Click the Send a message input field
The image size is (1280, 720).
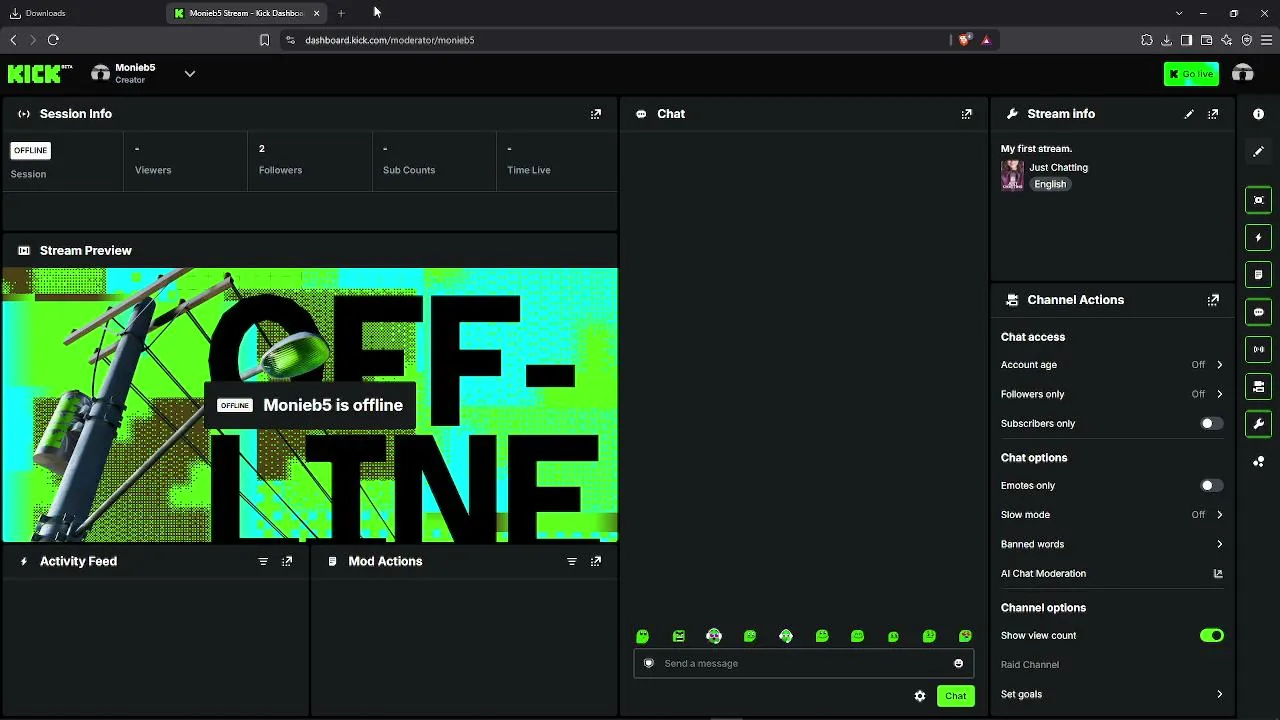point(803,663)
